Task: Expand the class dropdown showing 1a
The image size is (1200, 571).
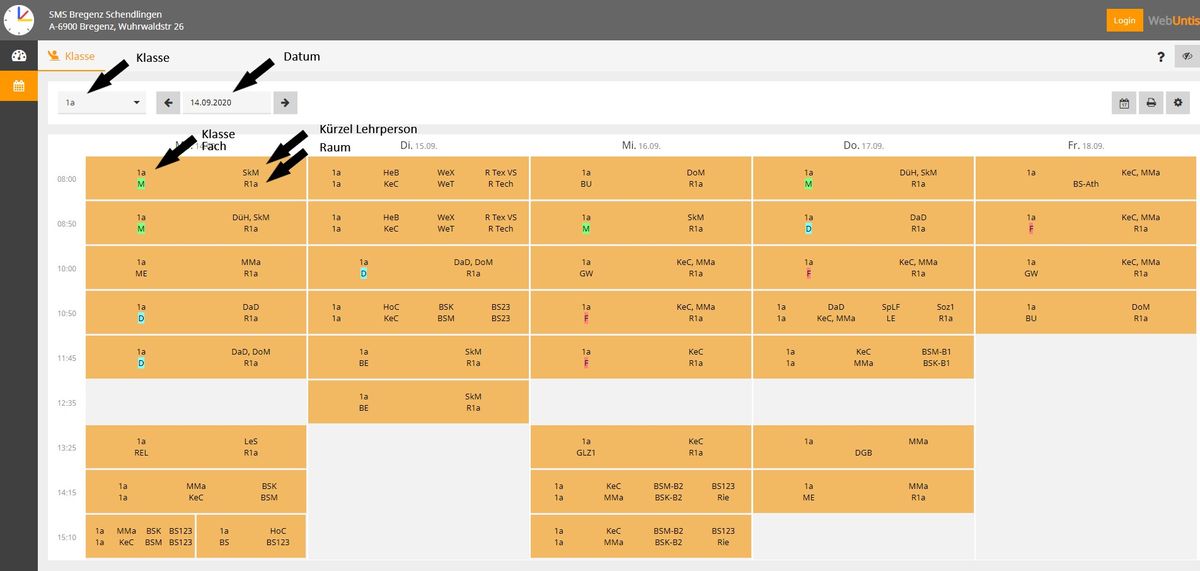Action: 102,102
